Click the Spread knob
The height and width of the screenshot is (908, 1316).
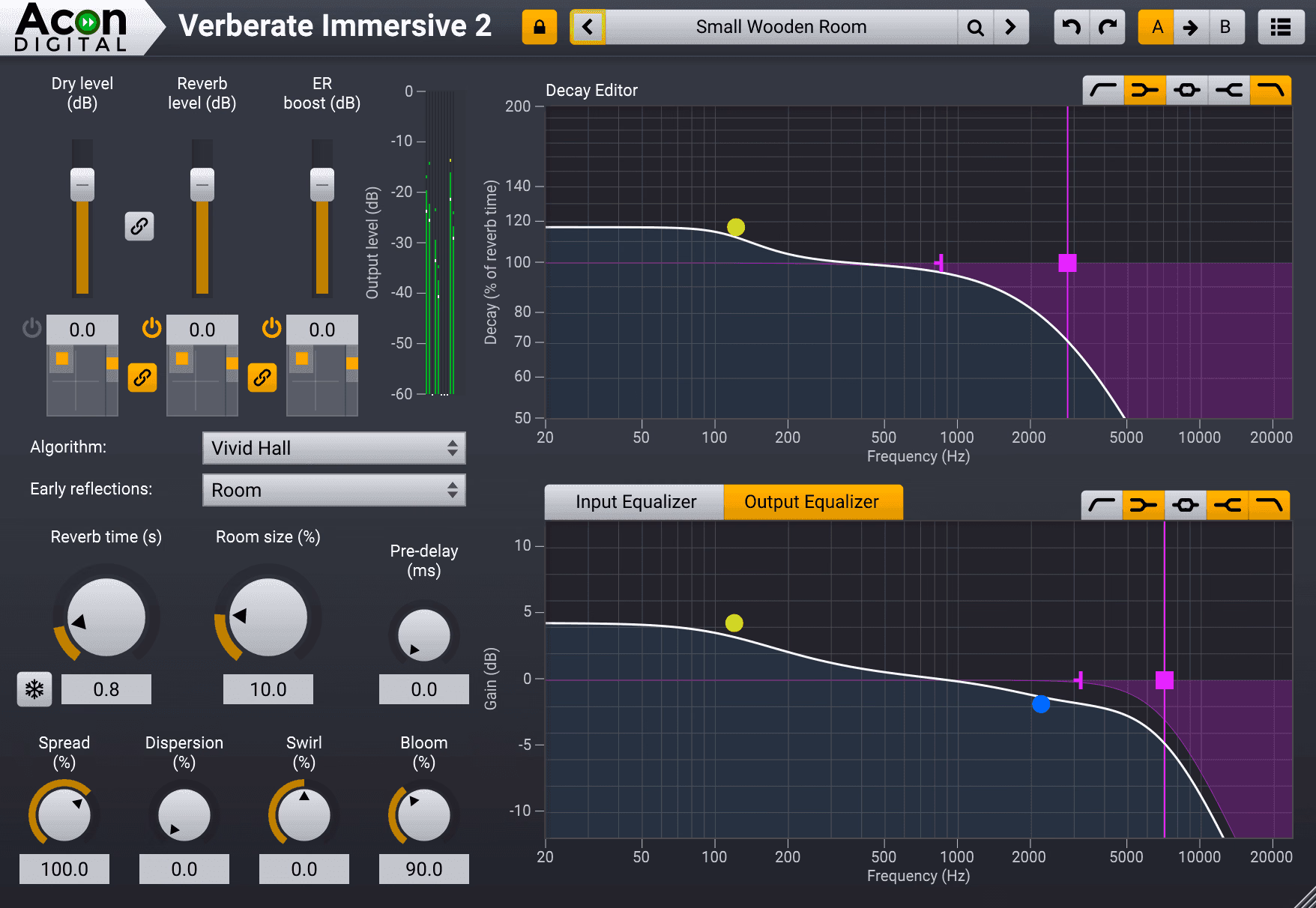64,815
